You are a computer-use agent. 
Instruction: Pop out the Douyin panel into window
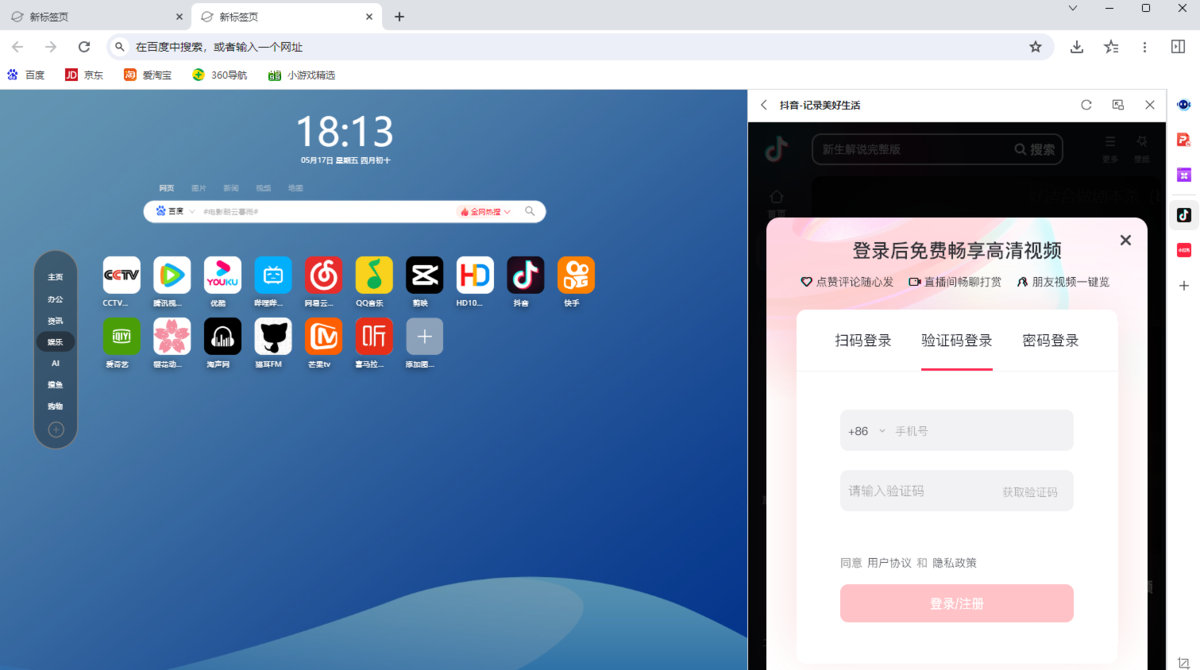1118,105
